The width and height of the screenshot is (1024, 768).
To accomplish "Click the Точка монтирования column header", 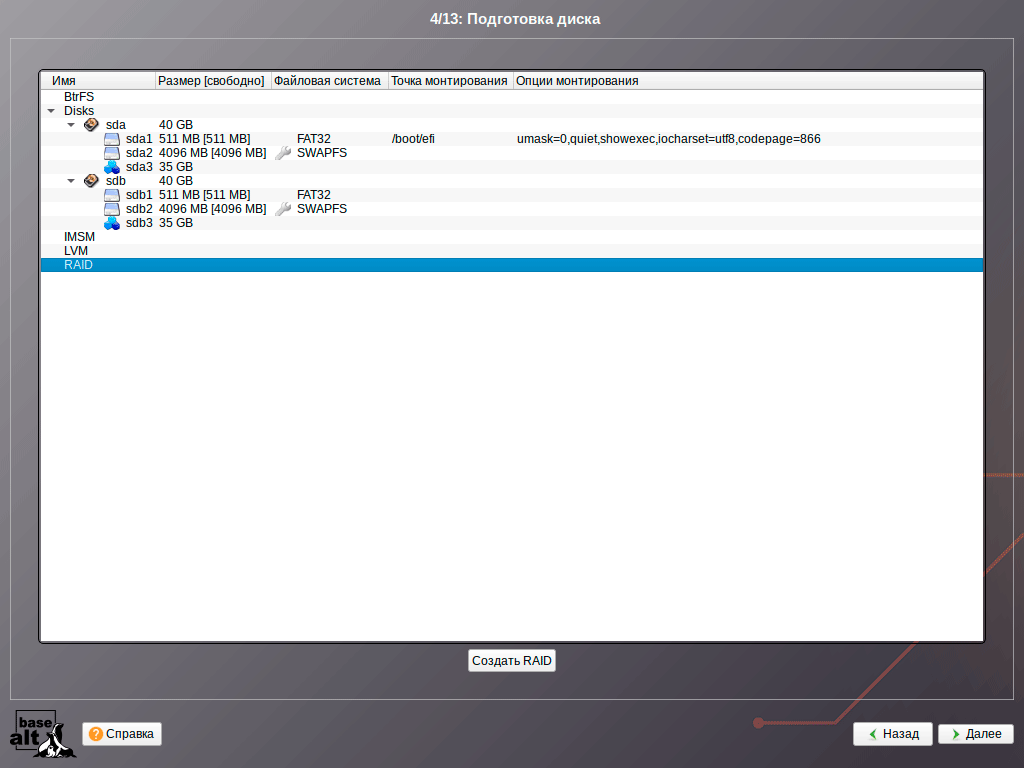I will pyautogui.click(x=451, y=81).
